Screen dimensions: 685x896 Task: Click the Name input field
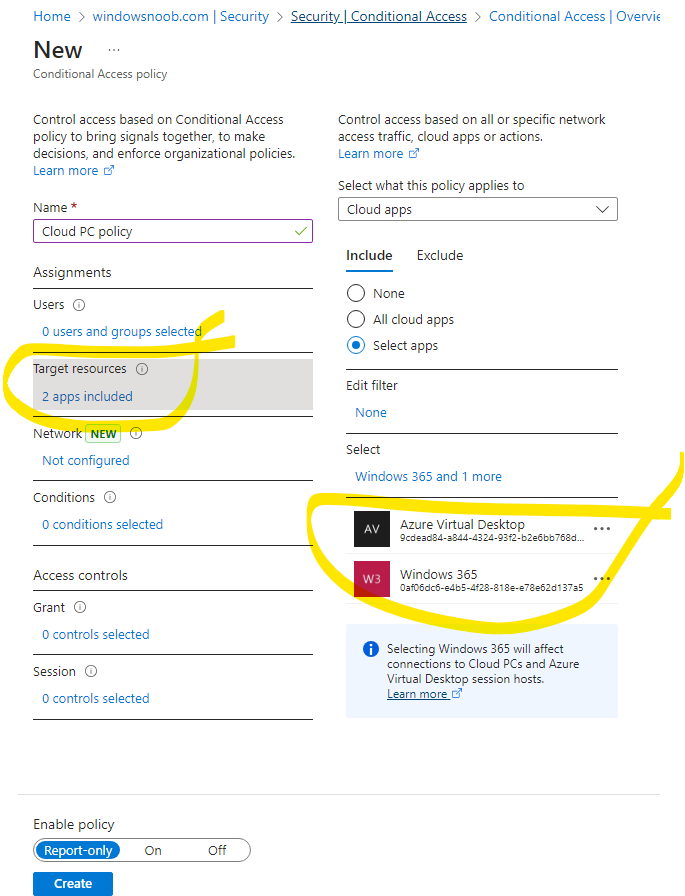(173, 231)
